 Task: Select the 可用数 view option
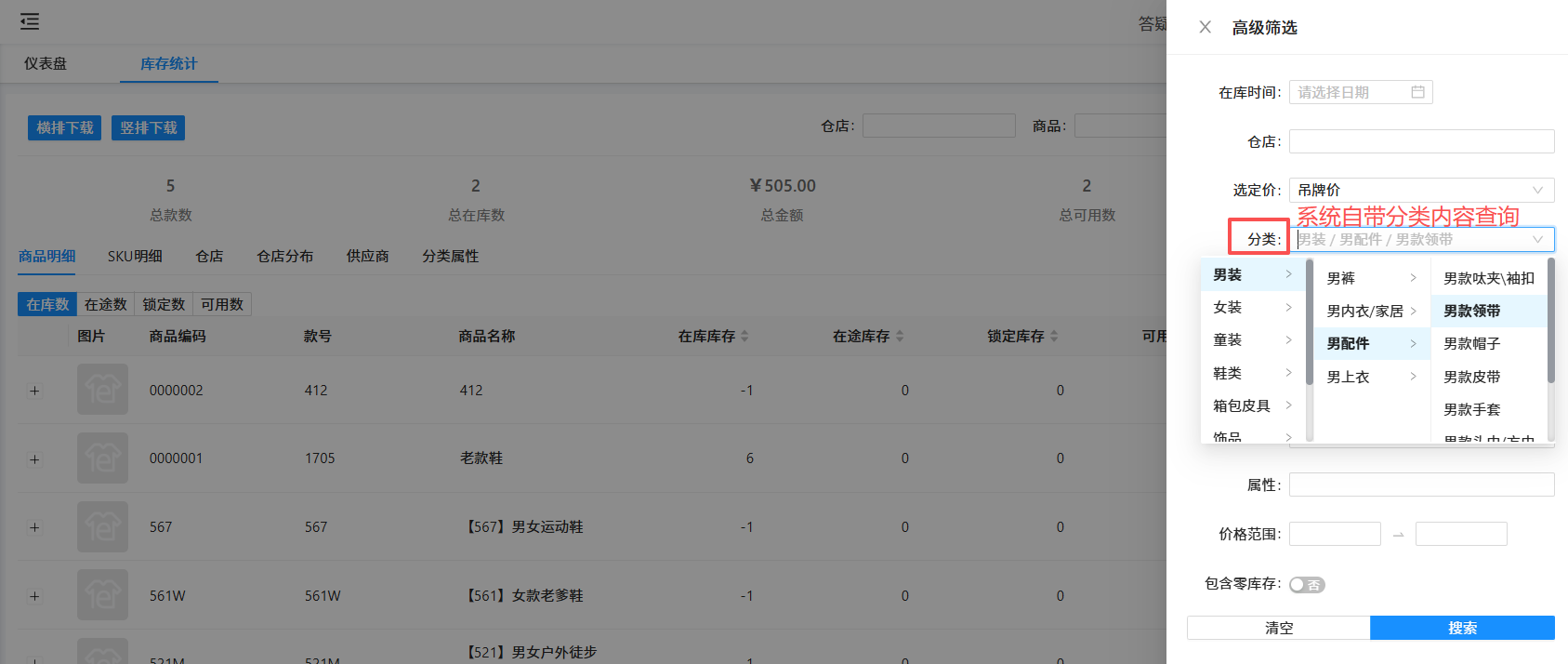click(222, 304)
